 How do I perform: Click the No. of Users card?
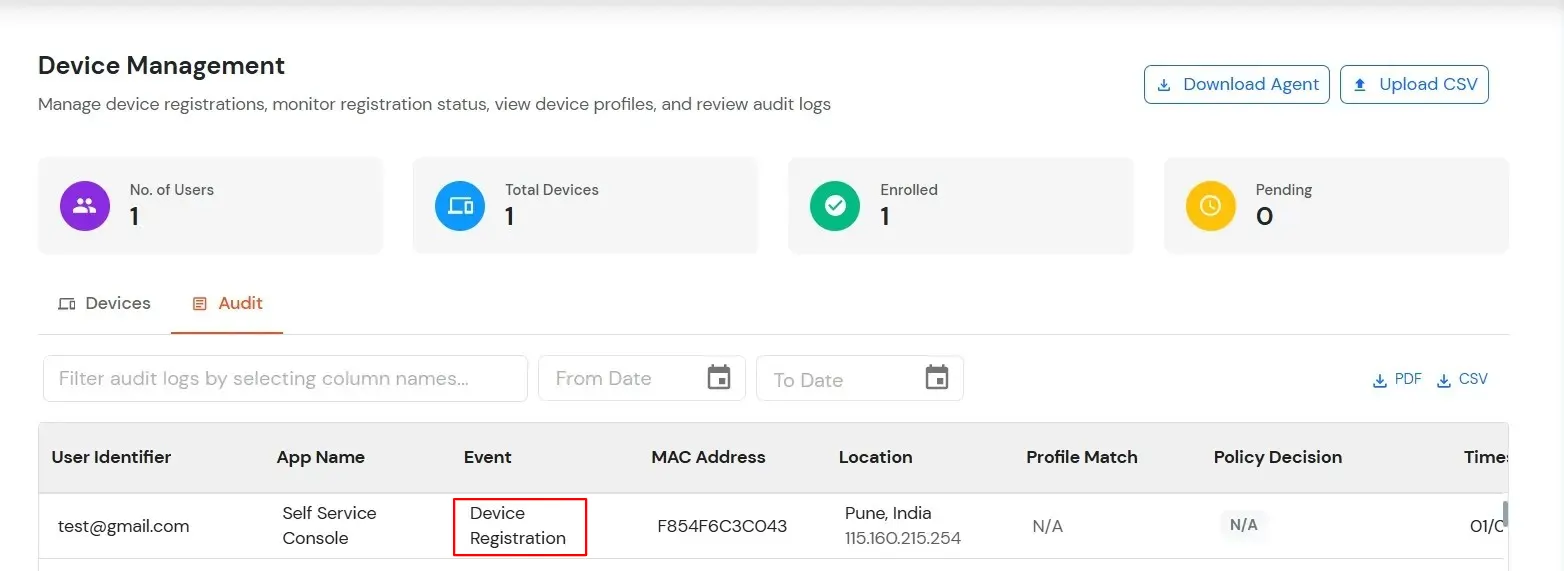click(x=210, y=206)
